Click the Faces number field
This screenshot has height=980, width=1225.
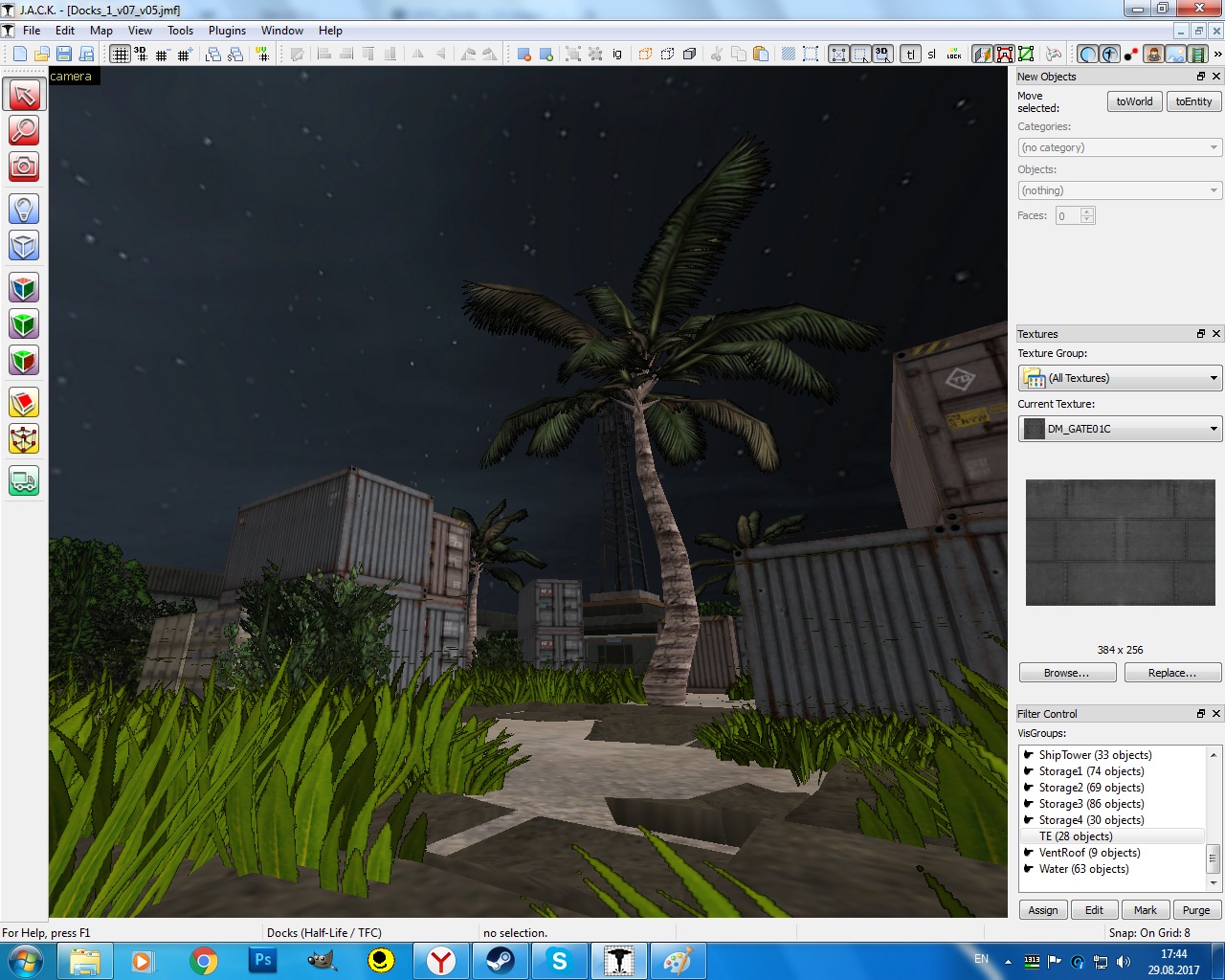pyautogui.click(x=1069, y=216)
